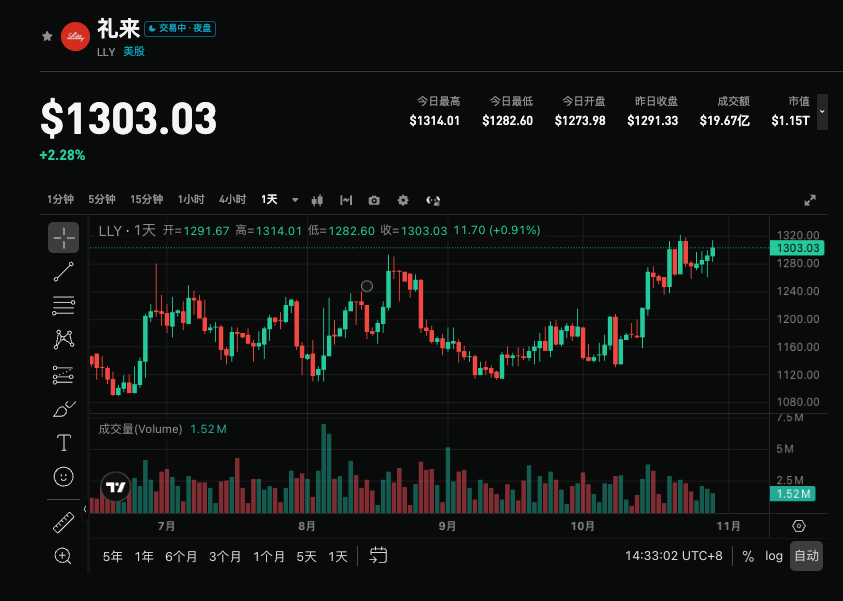Open chart settings gear icon
The image size is (843, 601).
click(x=403, y=201)
